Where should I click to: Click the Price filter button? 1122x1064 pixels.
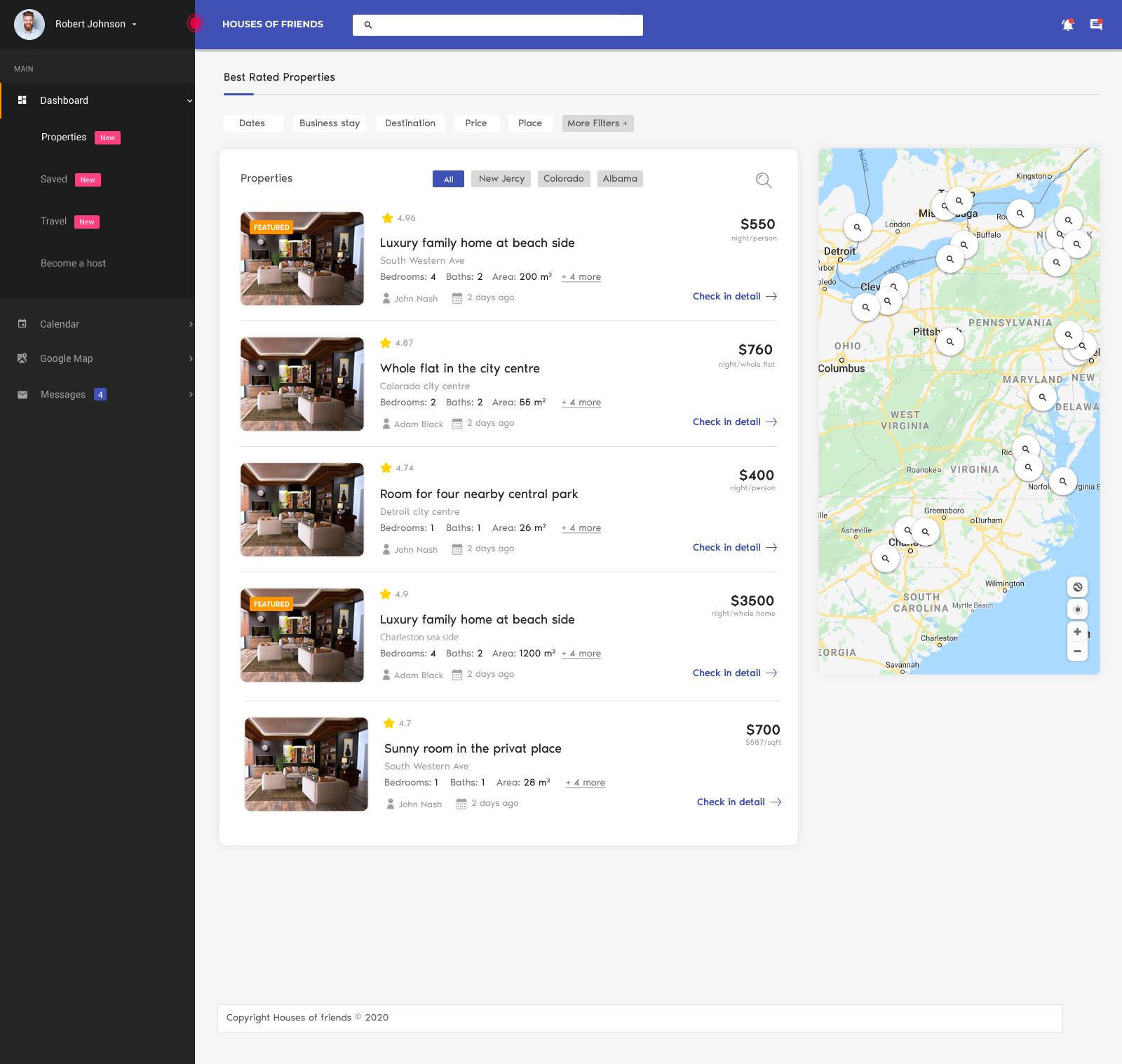(x=475, y=123)
